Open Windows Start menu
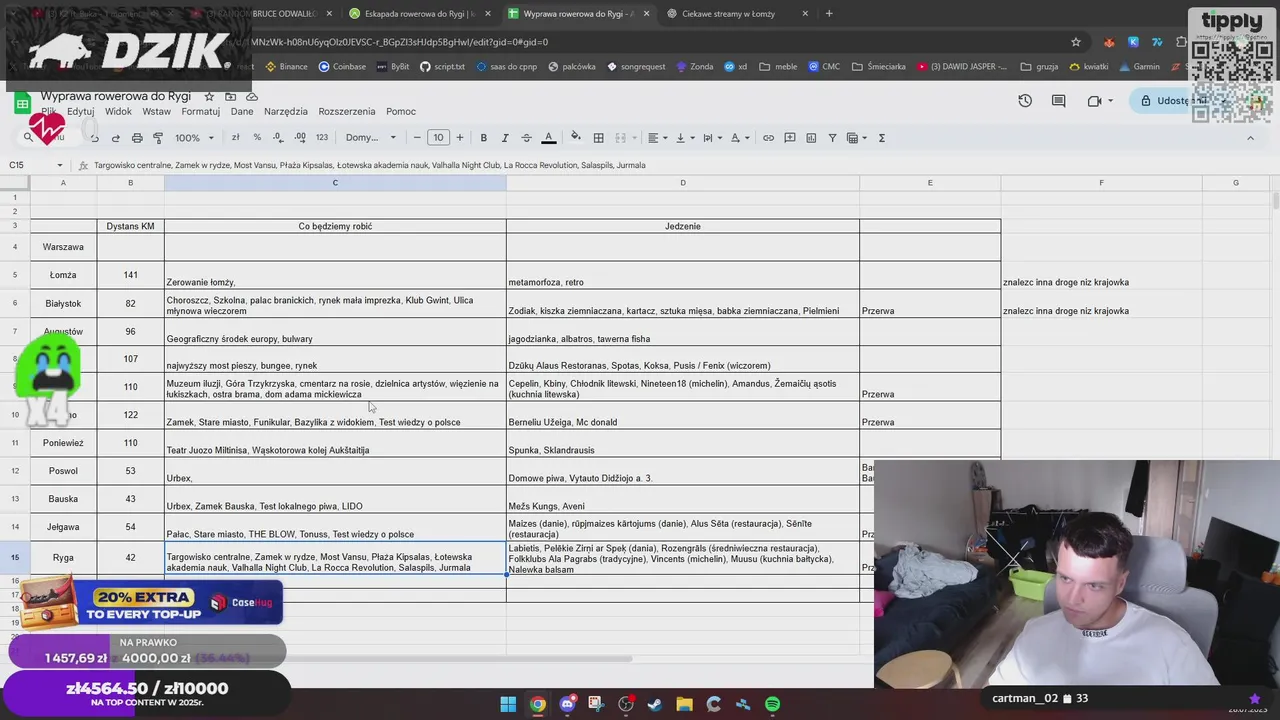The height and width of the screenshot is (720, 1280). tap(508, 704)
